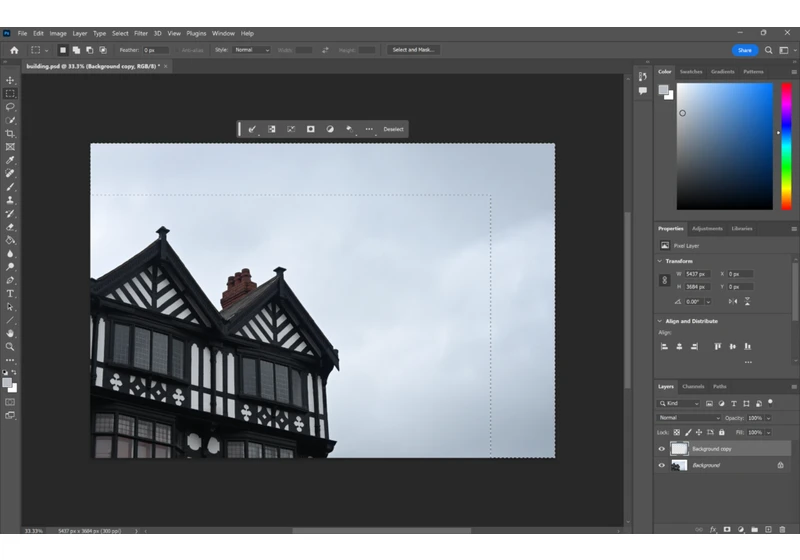800x560 pixels.
Task: Select the Hand tool
Action: coord(10,334)
